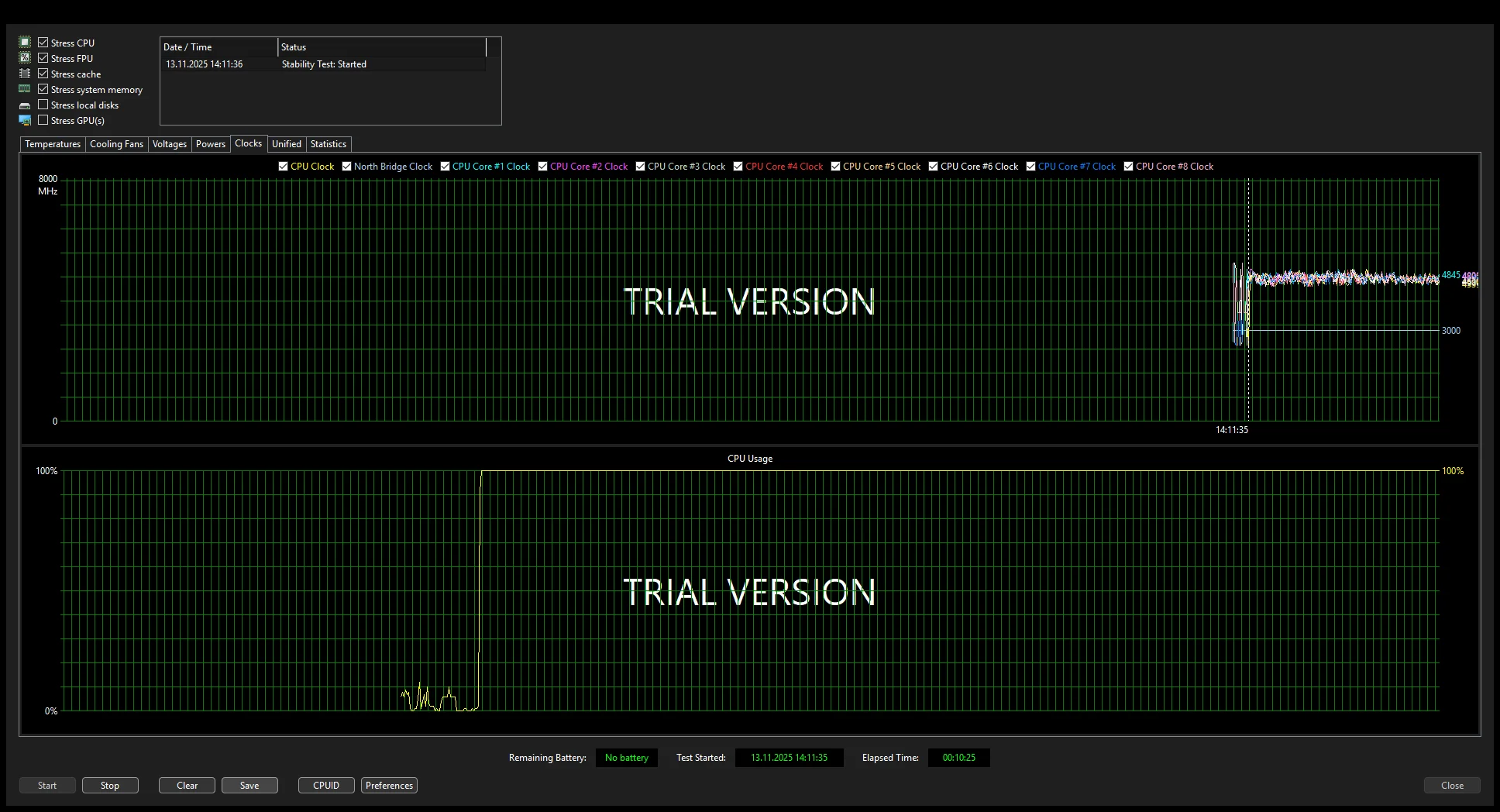Click the CPU Usage graph title

click(750, 459)
